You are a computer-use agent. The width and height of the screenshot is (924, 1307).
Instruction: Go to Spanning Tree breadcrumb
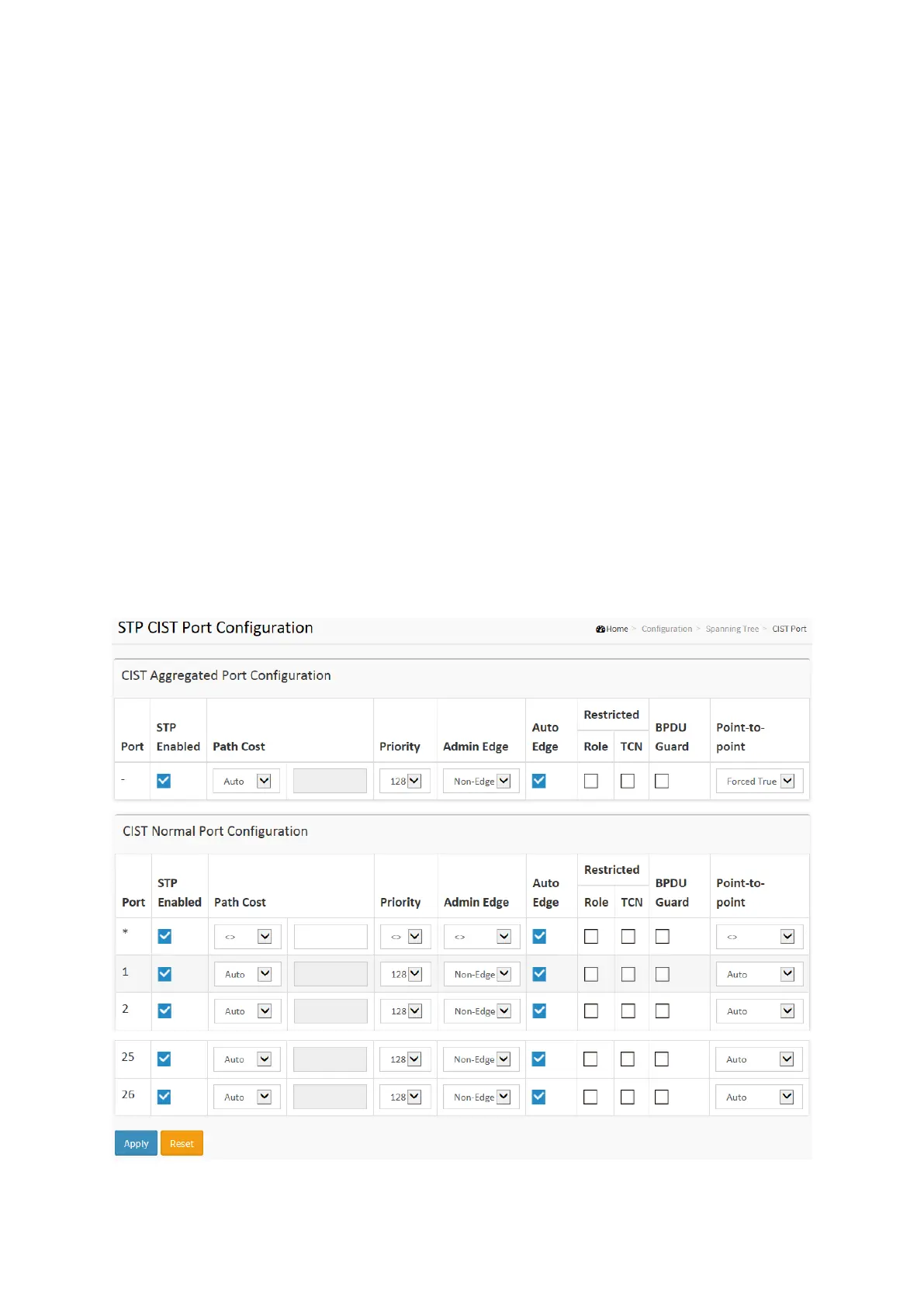click(x=732, y=629)
